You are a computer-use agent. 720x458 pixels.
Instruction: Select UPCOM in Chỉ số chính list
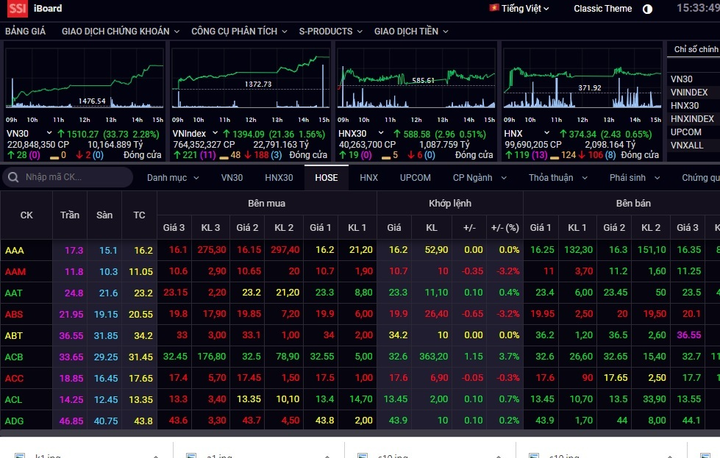click(x=686, y=132)
